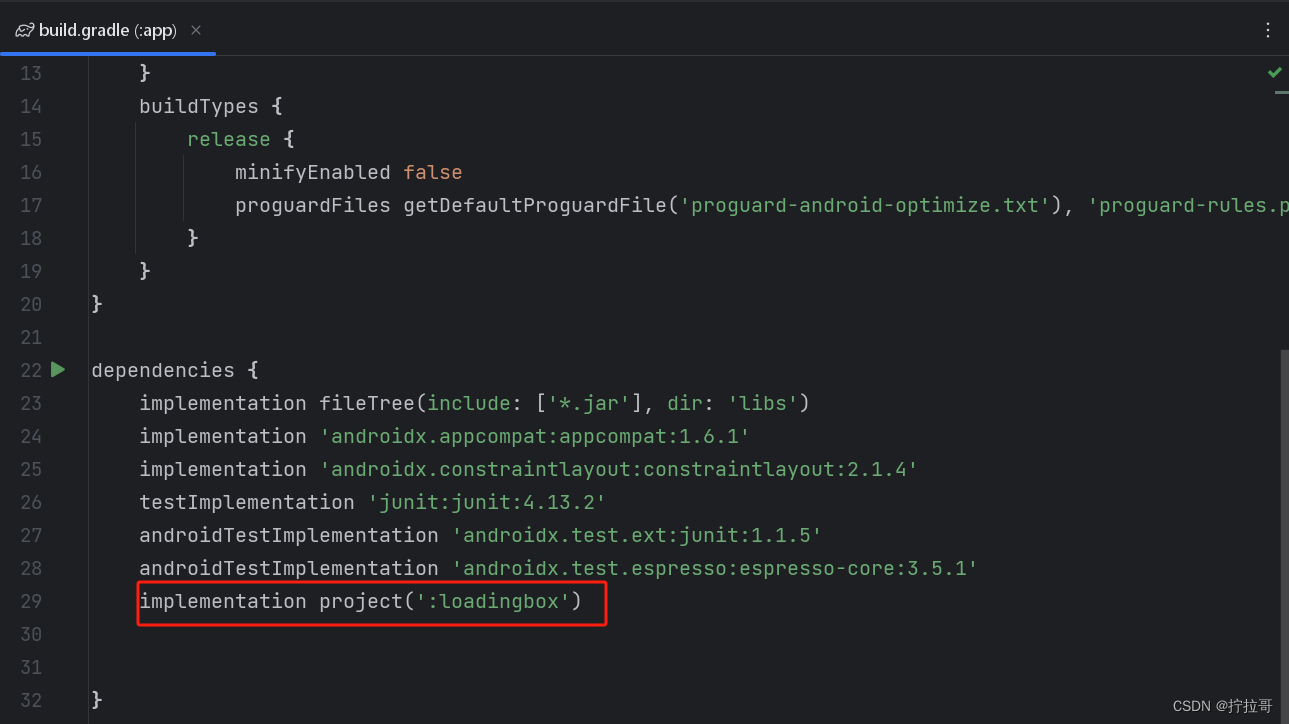Select the build.gradle (:app) editor tab

[x=108, y=30]
